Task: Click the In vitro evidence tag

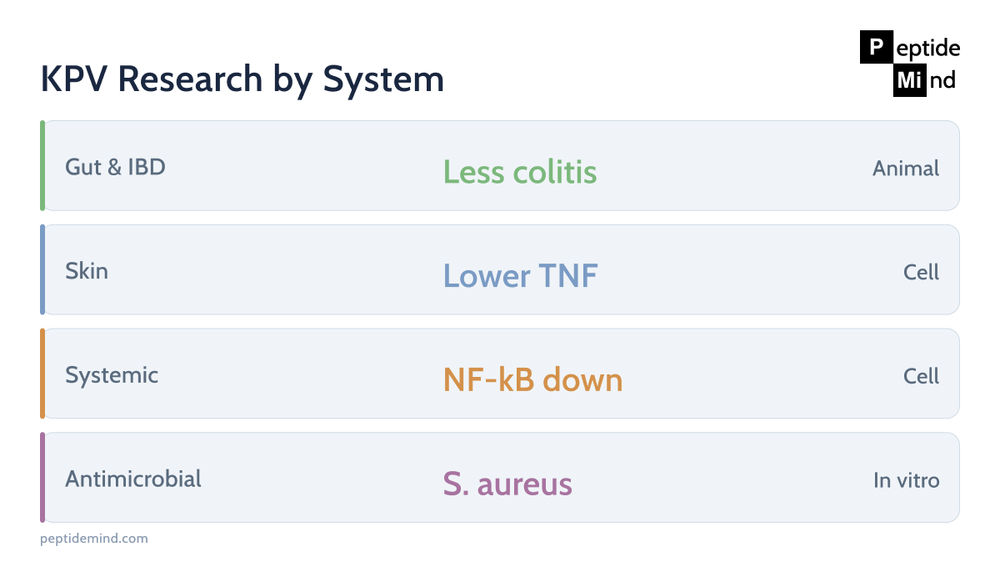Action: (x=906, y=480)
